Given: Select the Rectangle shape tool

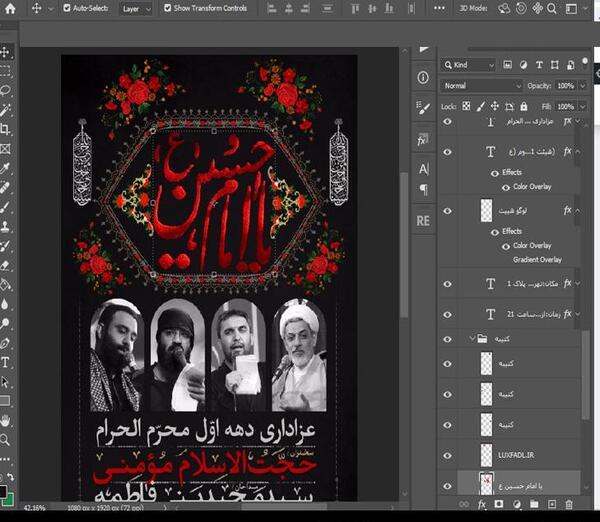Looking at the screenshot, I should pos(5,401).
